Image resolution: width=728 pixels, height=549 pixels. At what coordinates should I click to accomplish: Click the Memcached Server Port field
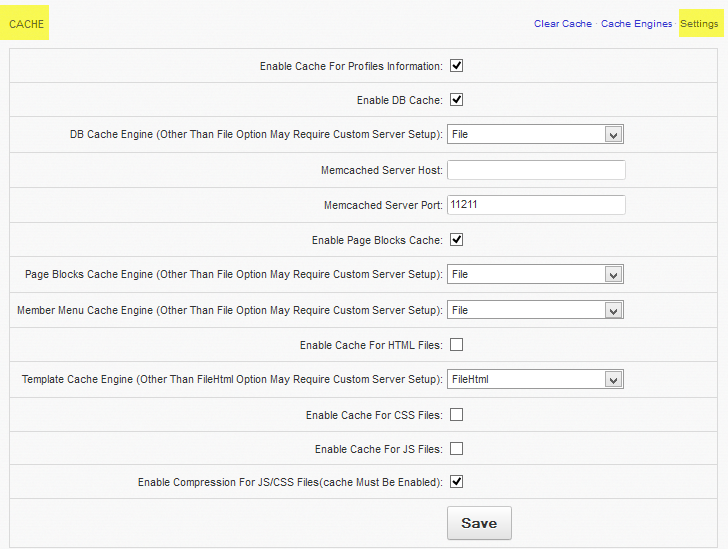tap(536, 205)
